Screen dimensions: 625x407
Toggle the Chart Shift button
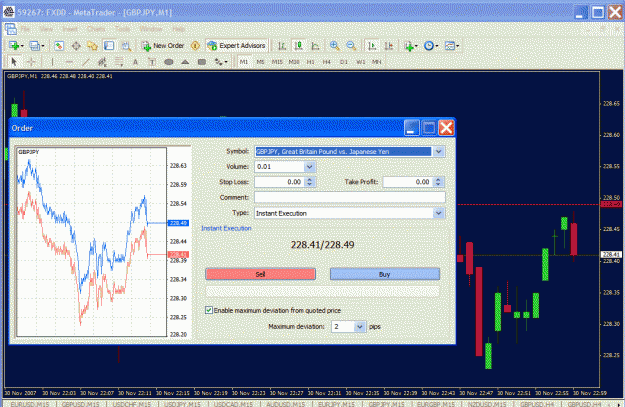point(389,46)
